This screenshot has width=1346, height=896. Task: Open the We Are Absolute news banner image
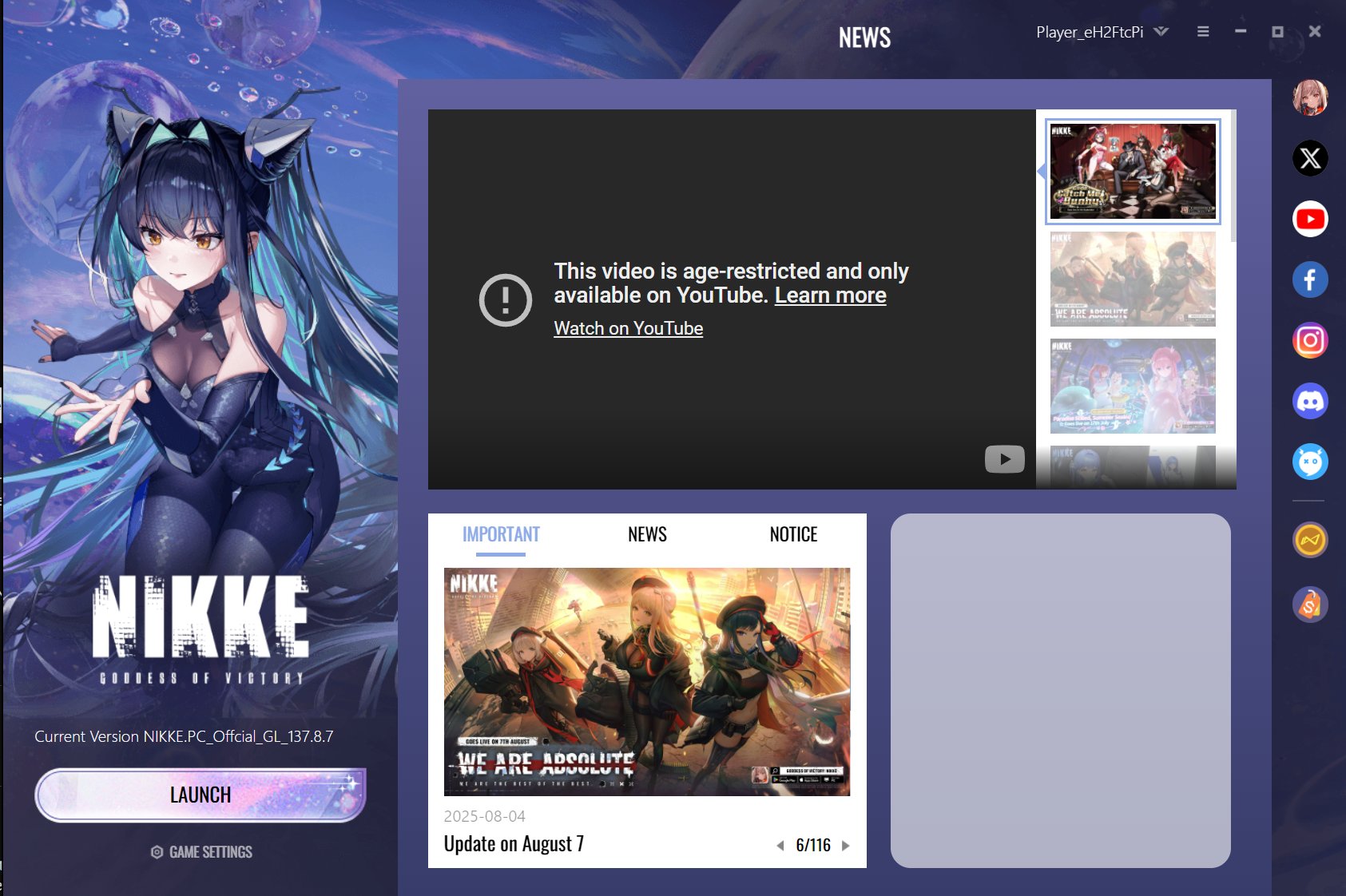[647, 682]
